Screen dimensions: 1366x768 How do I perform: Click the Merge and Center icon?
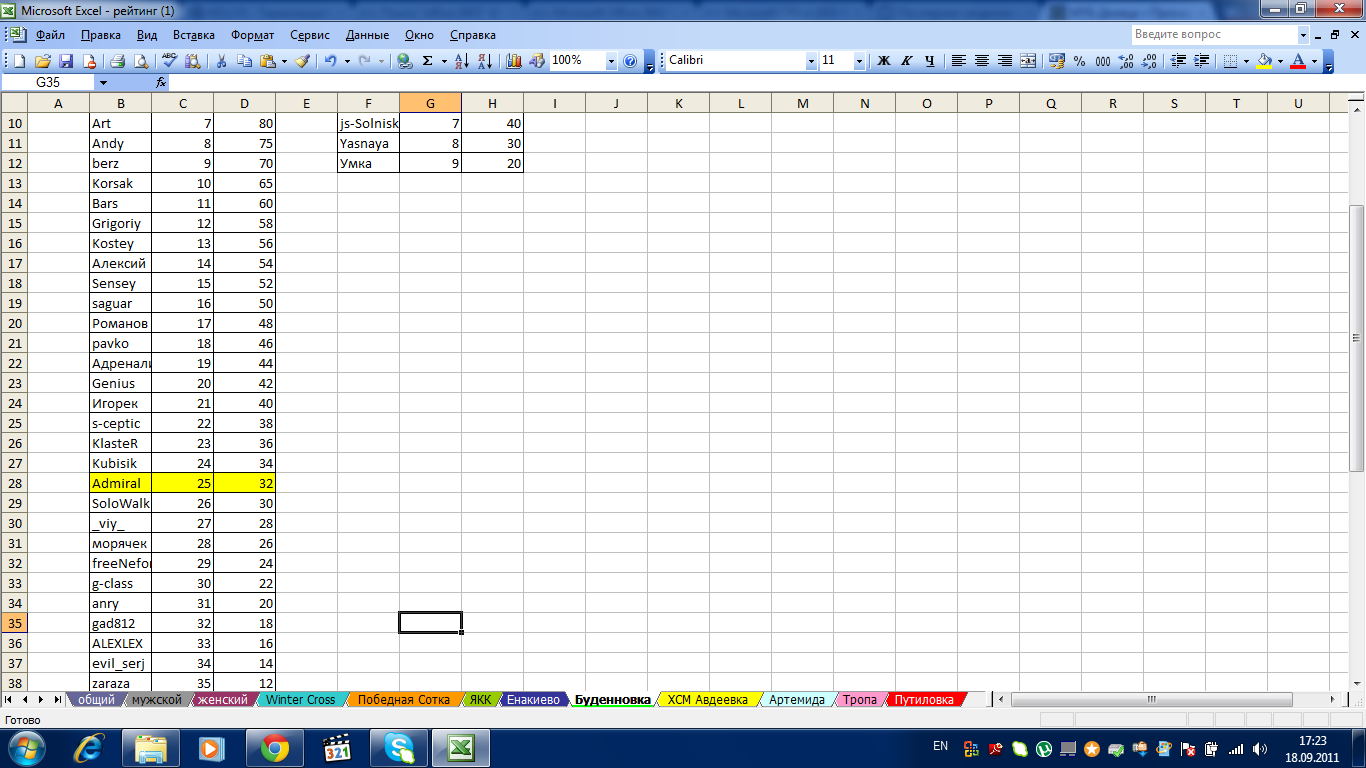click(x=1028, y=61)
